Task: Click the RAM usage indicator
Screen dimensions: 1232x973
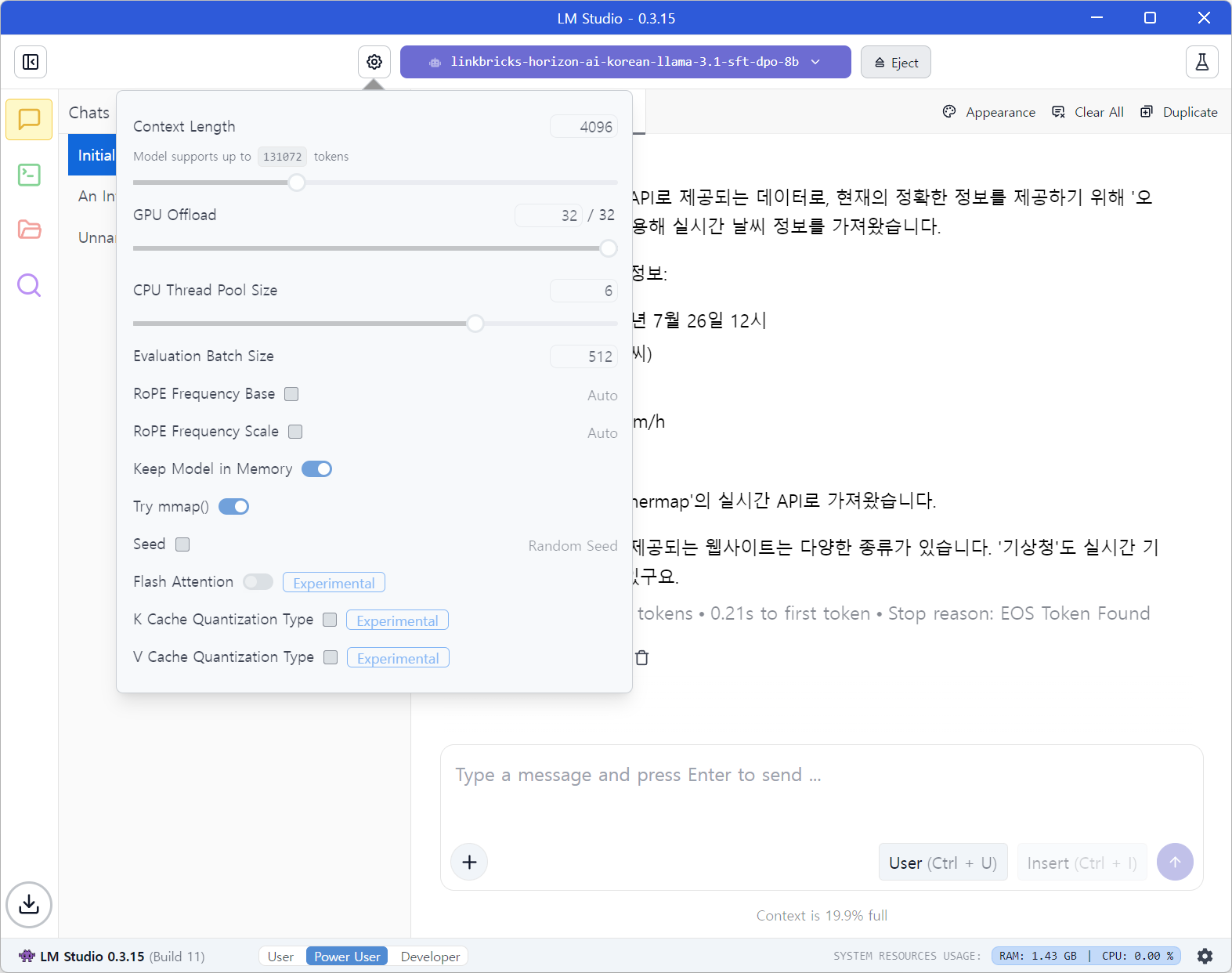Action: [1039, 956]
